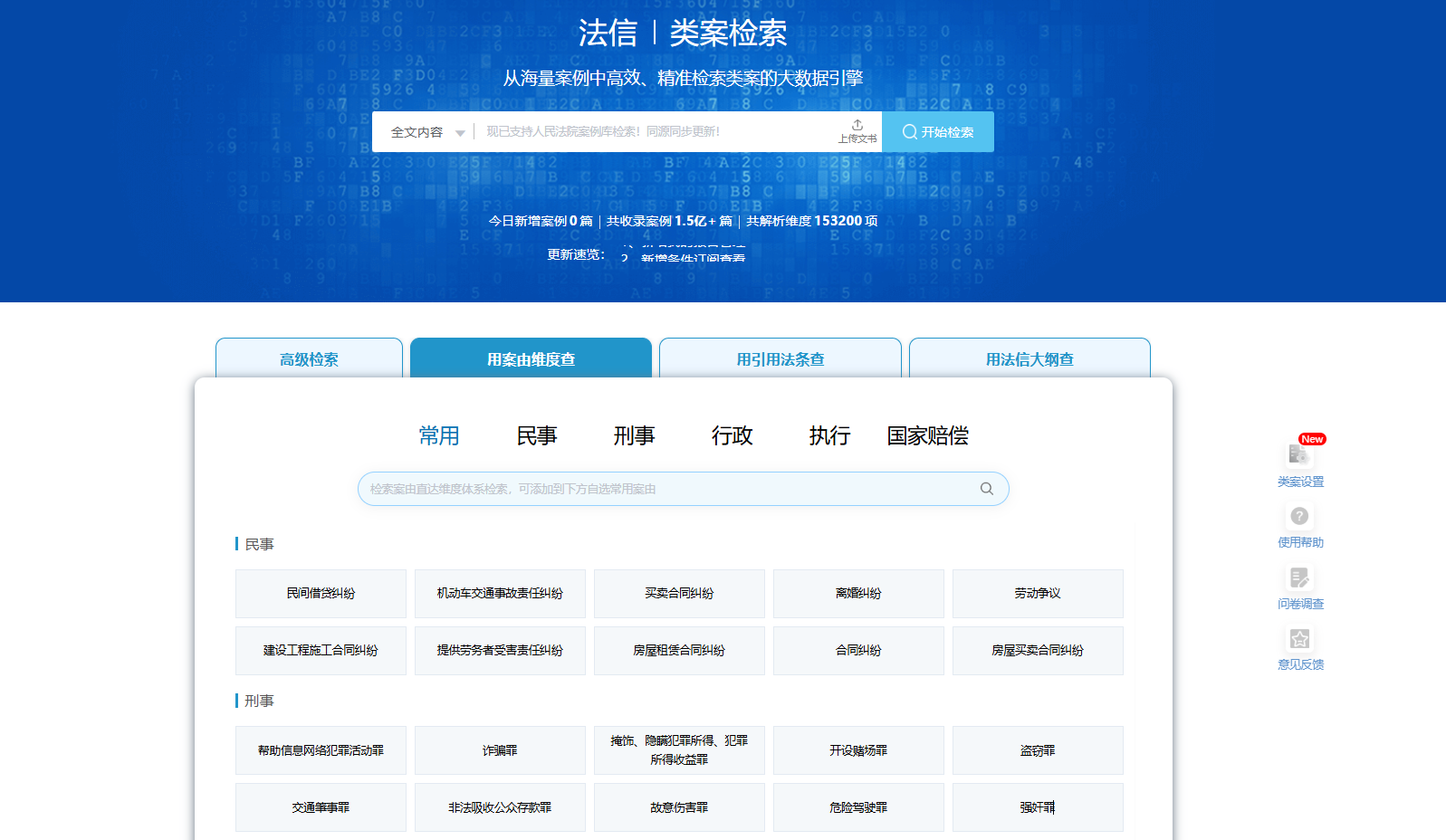
Task: Click the 今日新增案例 0 篇 statistic
Action: (x=541, y=221)
